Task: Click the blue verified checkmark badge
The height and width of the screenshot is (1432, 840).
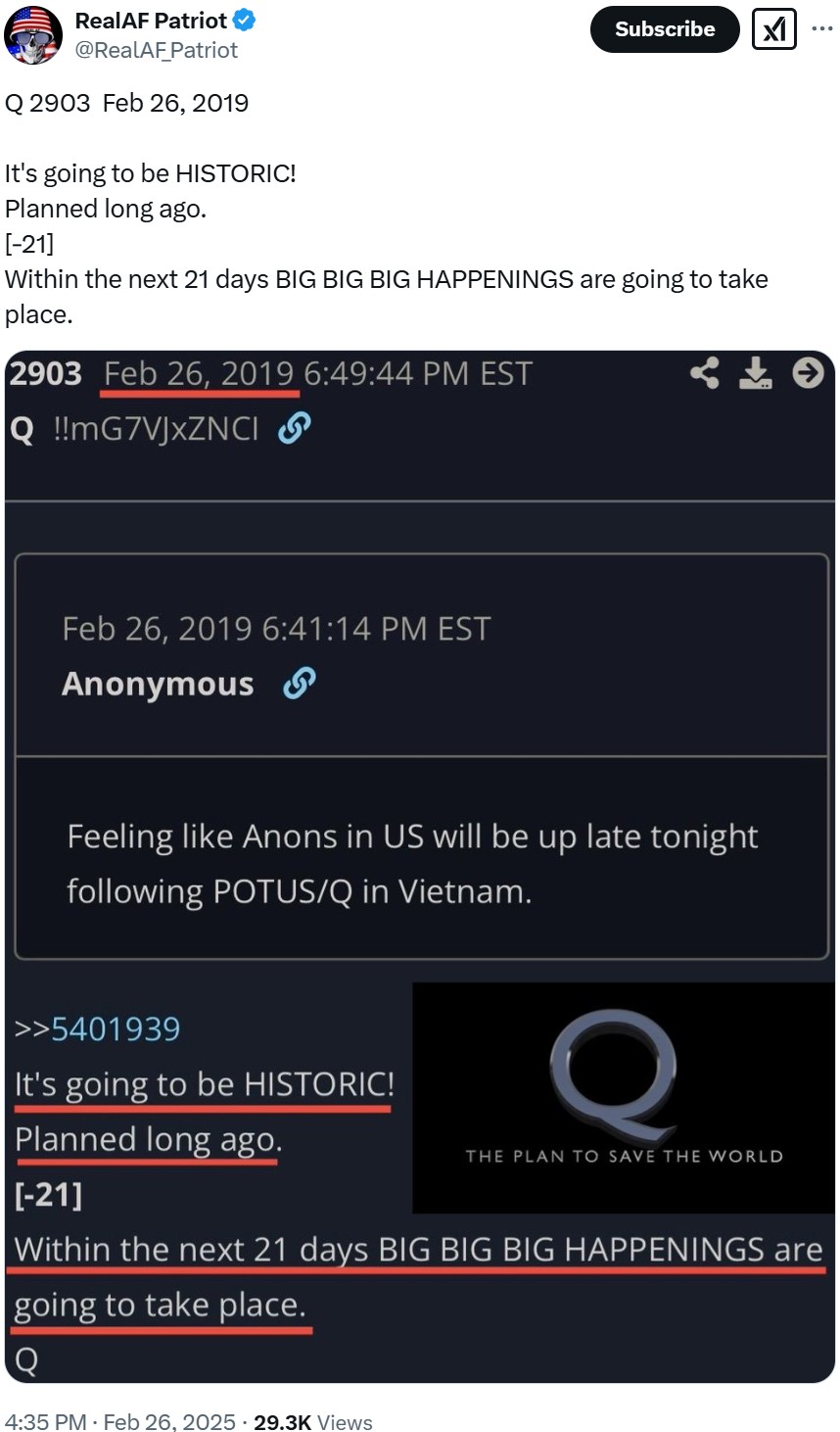Action: pos(244,21)
